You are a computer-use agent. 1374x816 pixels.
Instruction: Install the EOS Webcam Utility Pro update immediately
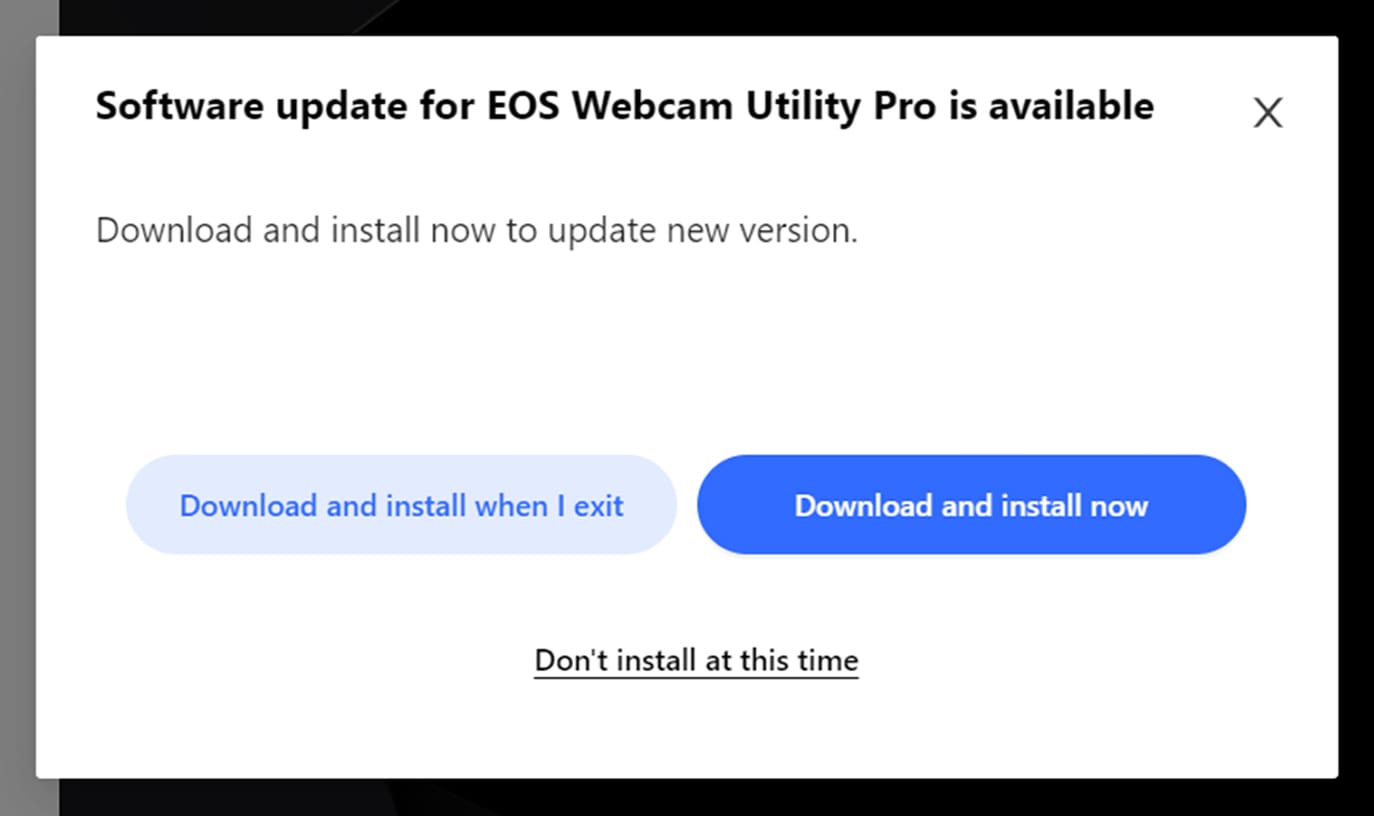[971, 505]
